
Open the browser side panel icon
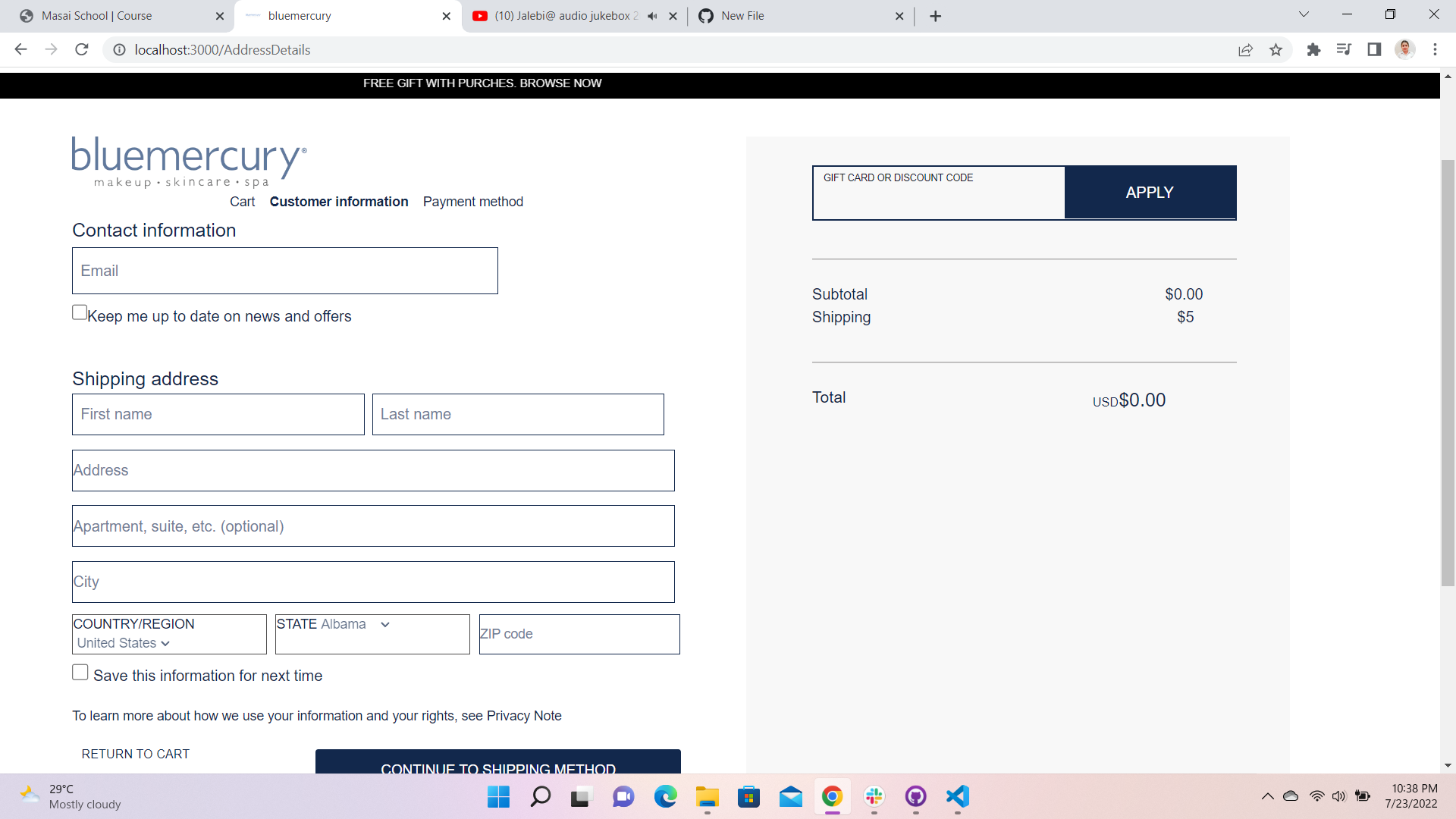pyautogui.click(x=1374, y=50)
